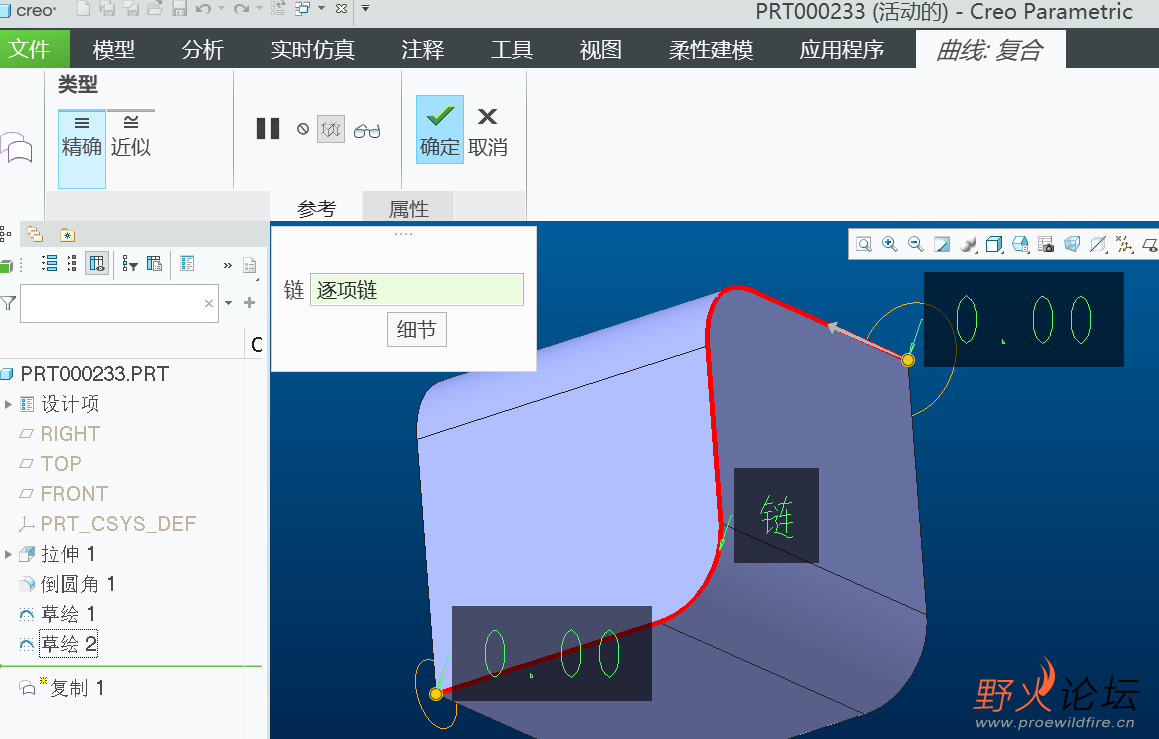Clear the tree search field with X
1159x739 pixels.
pos(209,303)
